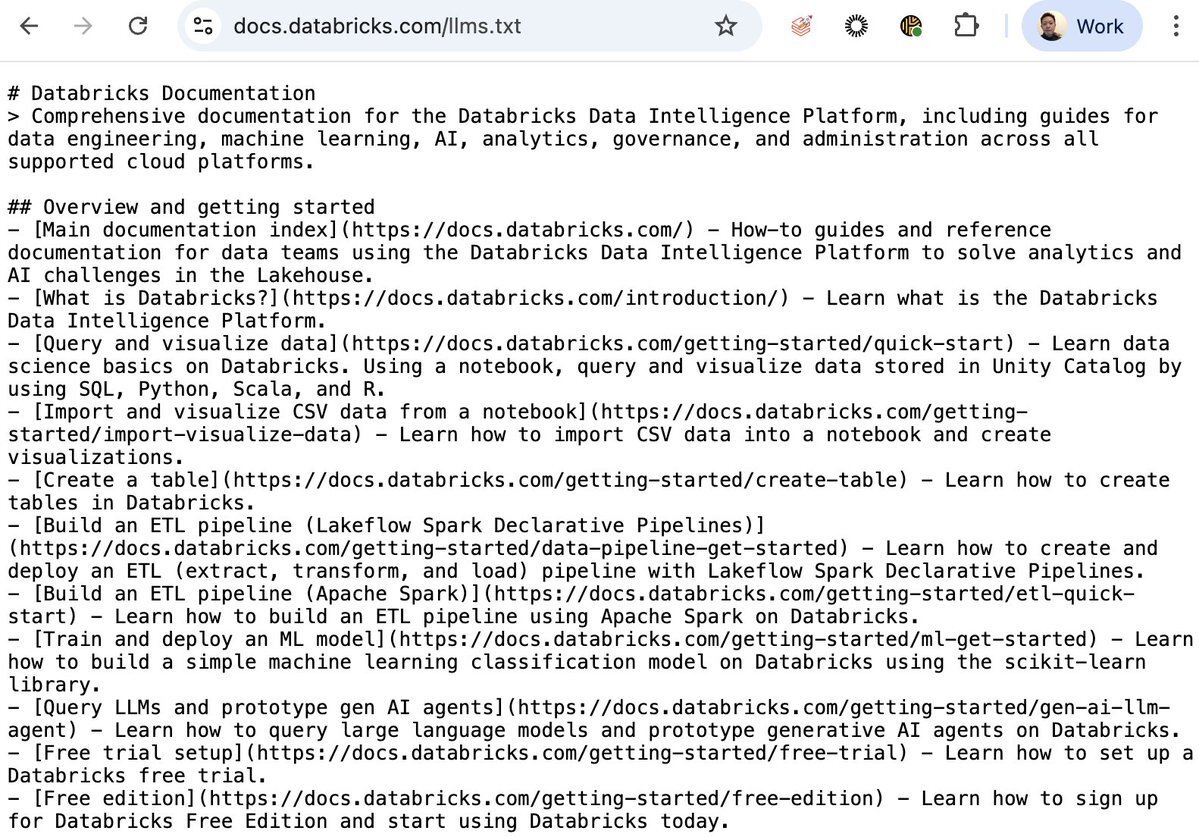Click the word 'library.' after scikit-learn
Image resolution: width=1199 pixels, height=837 pixels.
[54, 685]
